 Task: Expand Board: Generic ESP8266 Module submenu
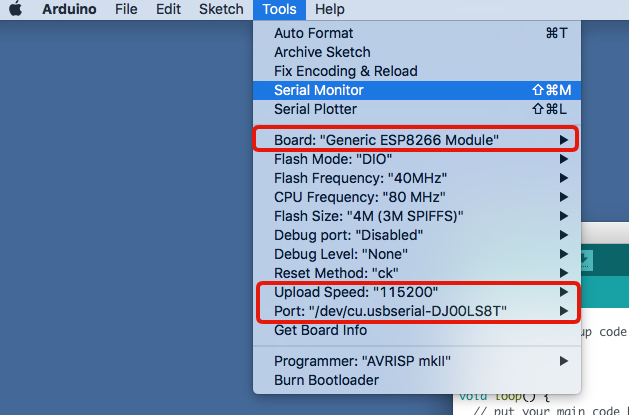point(417,140)
